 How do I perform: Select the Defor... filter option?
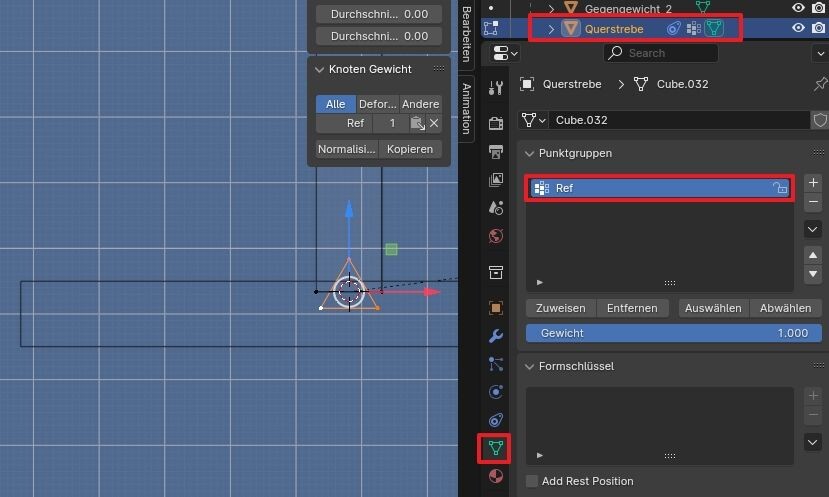point(377,104)
